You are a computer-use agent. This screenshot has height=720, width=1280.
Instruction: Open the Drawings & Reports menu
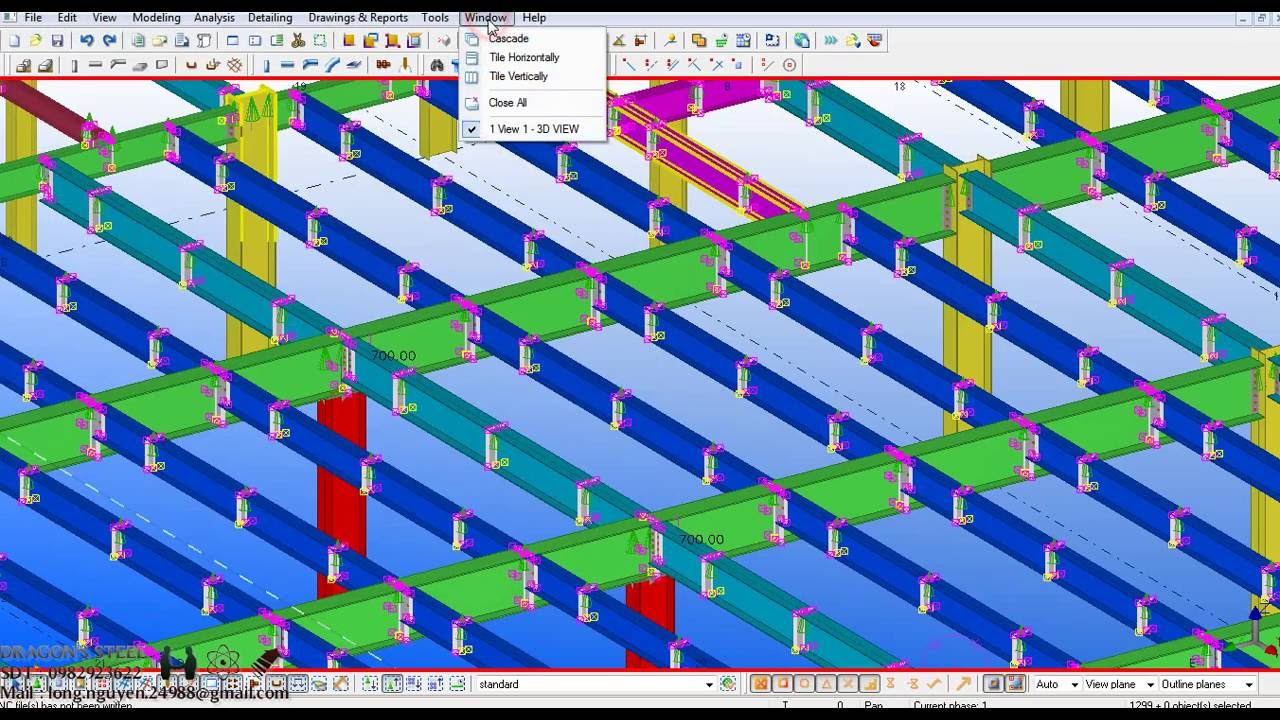click(x=358, y=17)
